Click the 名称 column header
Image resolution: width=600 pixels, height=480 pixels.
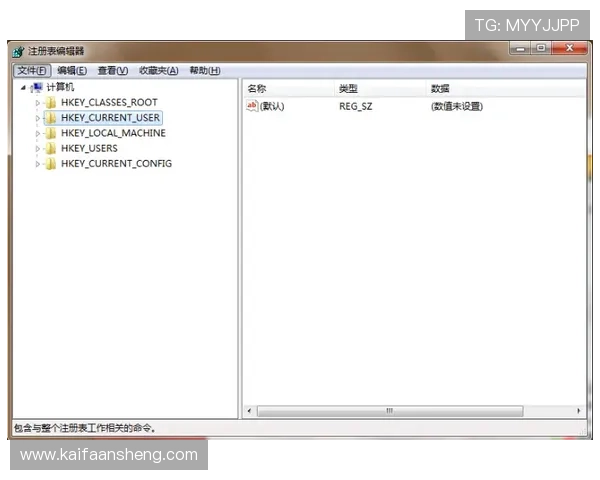click(289, 89)
